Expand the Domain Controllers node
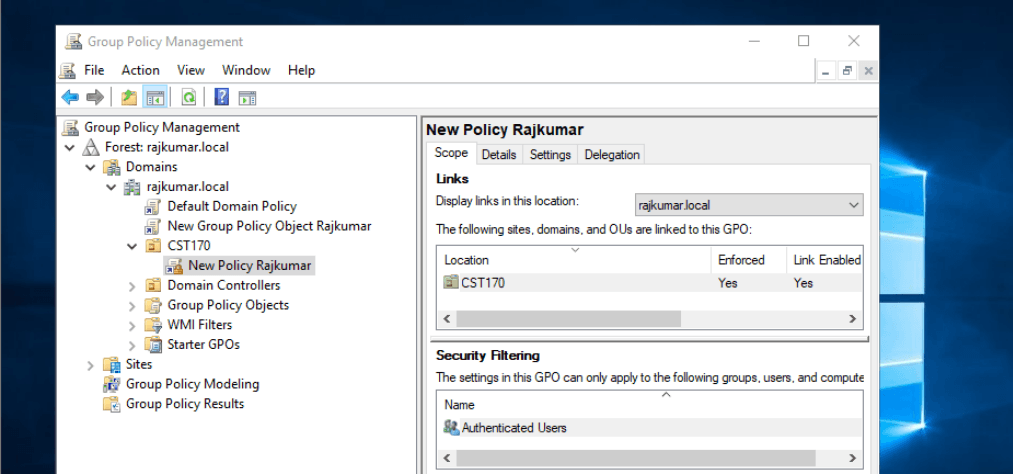1013x474 pixels. pyautogui.click(x=132, y=285)
